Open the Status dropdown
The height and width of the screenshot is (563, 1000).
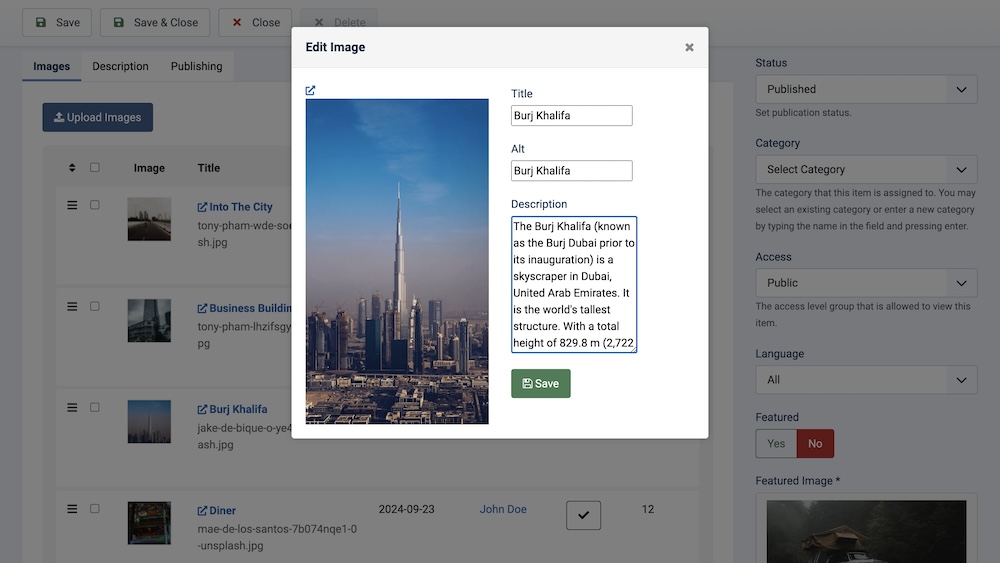[866, 89]
